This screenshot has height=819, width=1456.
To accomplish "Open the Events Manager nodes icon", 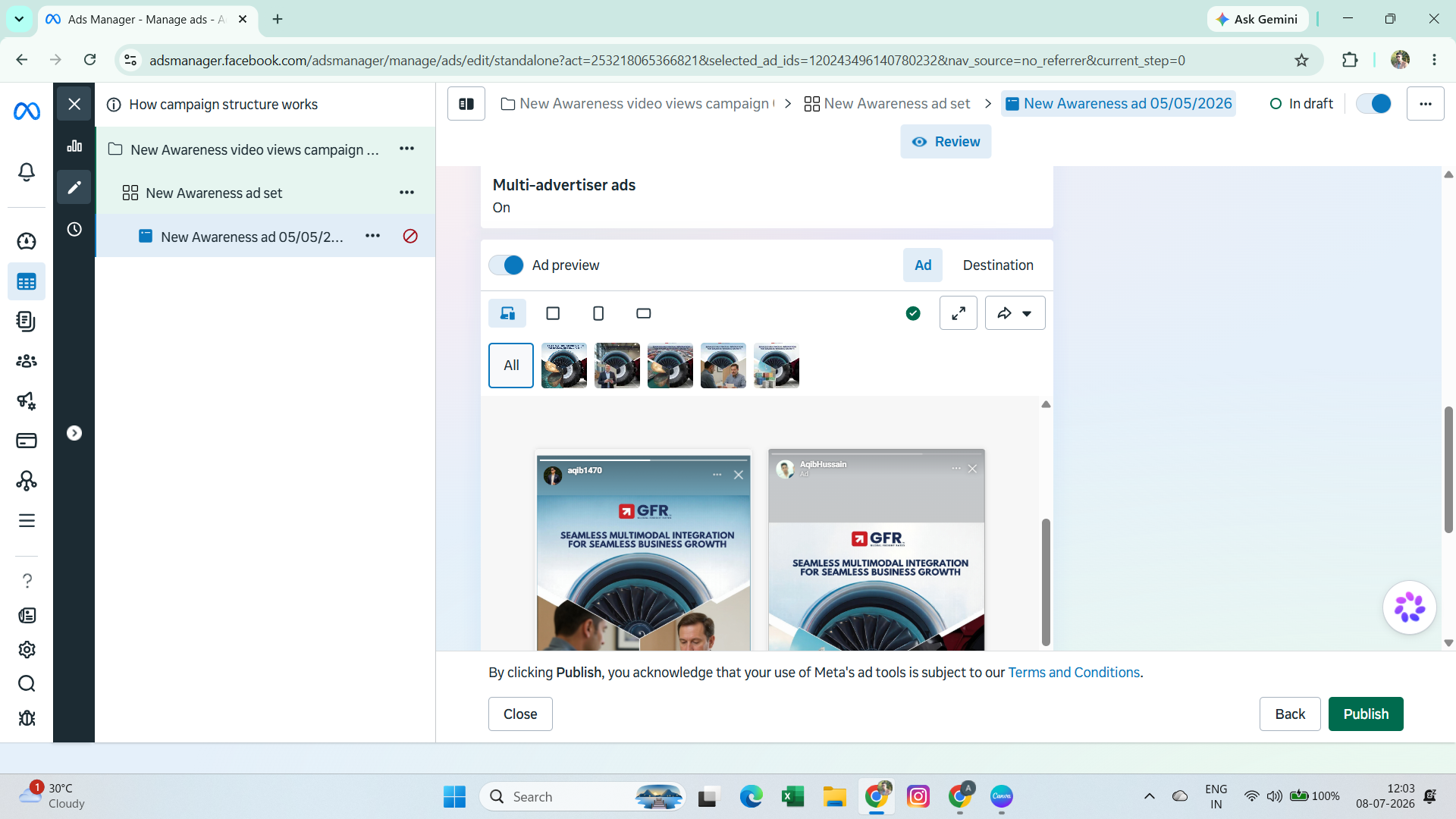I will pyautogui.click(x=27, y=481).
